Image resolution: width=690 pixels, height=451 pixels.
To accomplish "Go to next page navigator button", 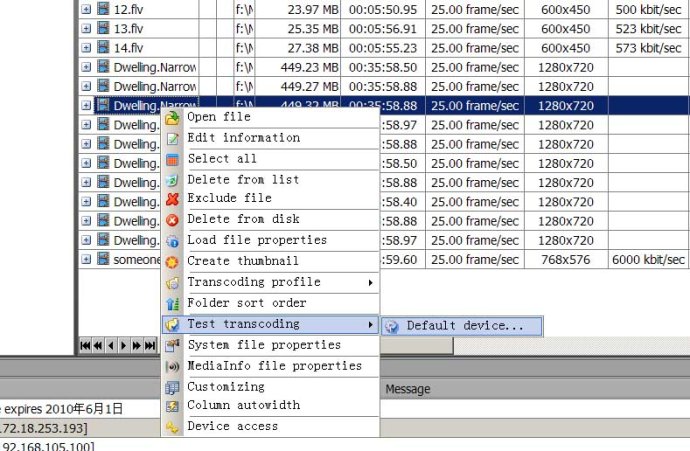I will [136, 346].
